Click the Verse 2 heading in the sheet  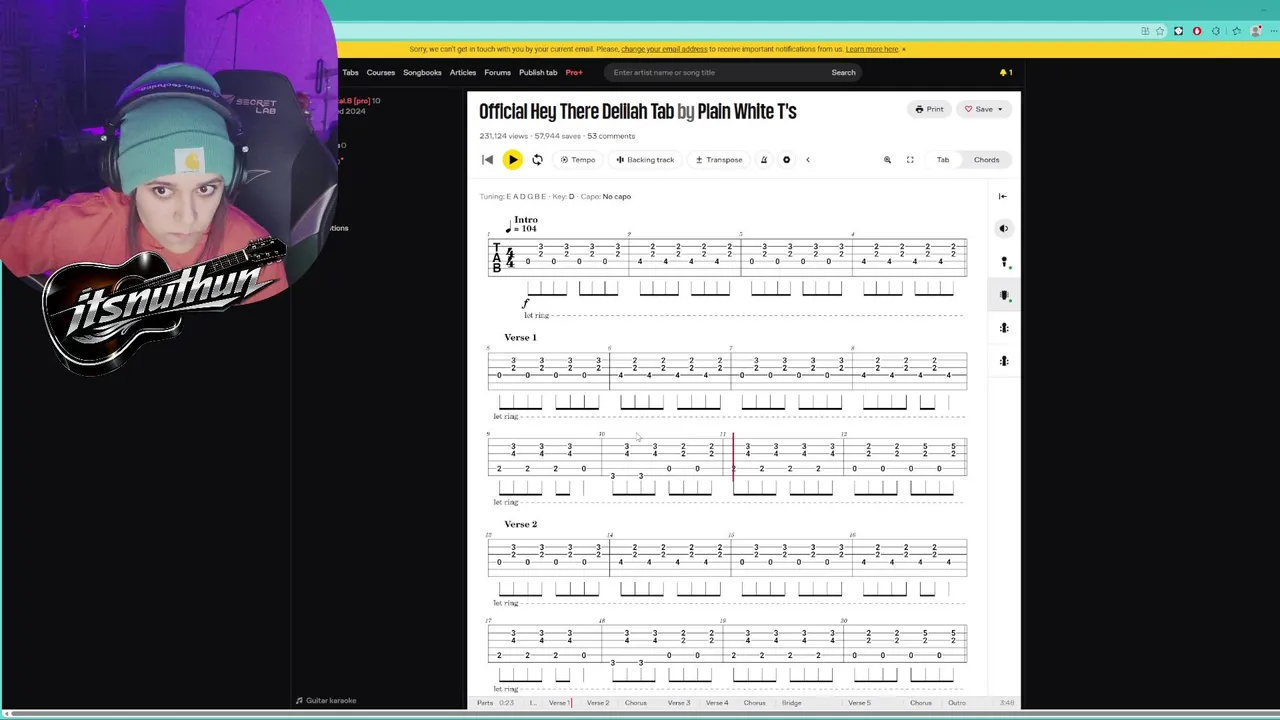[520, 524]
